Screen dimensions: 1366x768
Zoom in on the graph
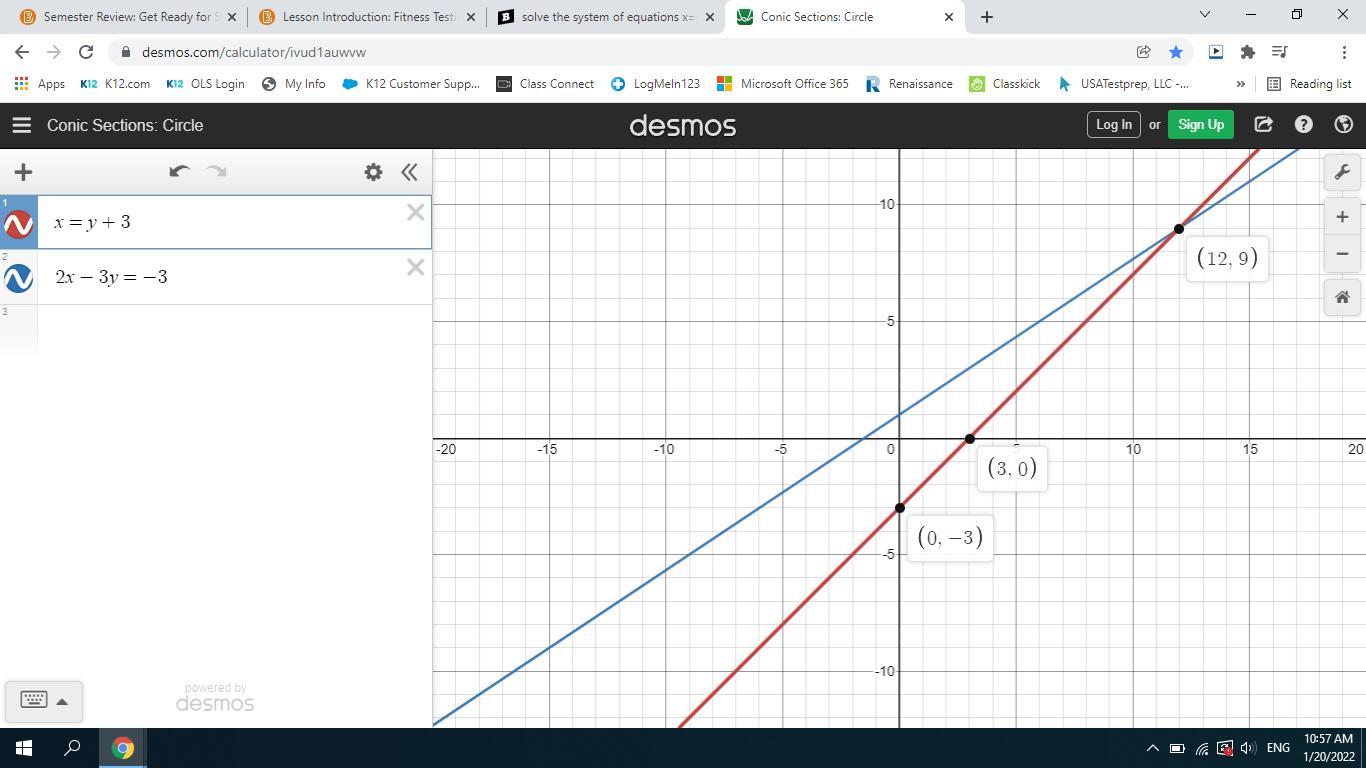[x=1342, y=217]
